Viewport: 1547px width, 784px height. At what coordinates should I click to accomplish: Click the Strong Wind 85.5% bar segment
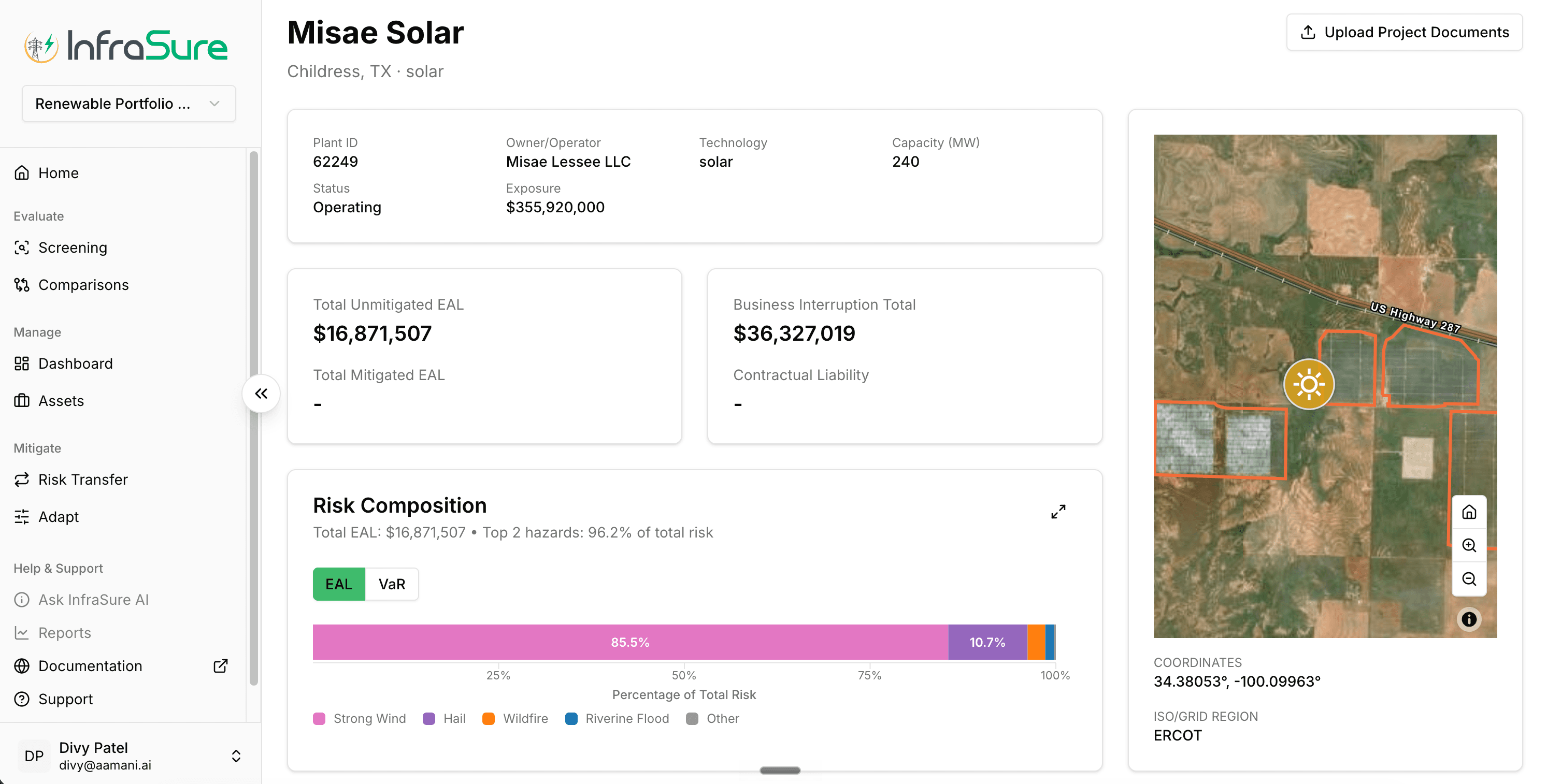(630, 642)
